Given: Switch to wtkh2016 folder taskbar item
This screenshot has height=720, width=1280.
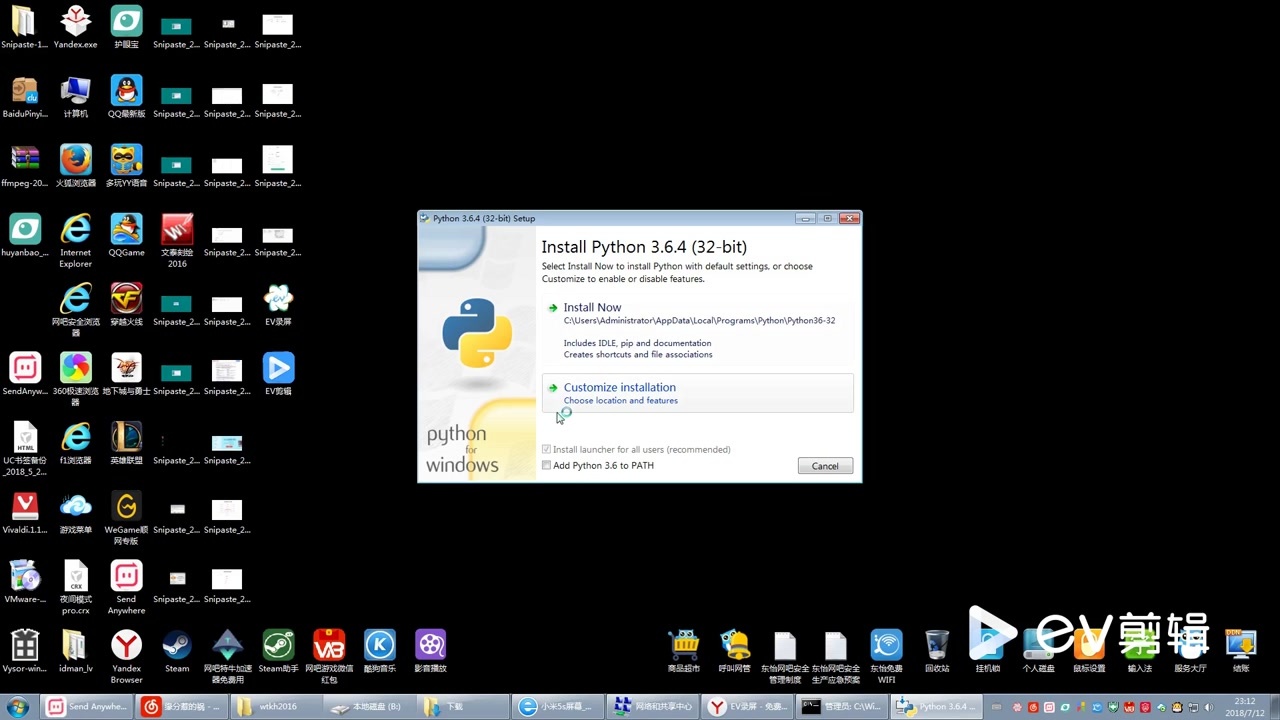Looking at the screenshot, I should click(277, 707).
